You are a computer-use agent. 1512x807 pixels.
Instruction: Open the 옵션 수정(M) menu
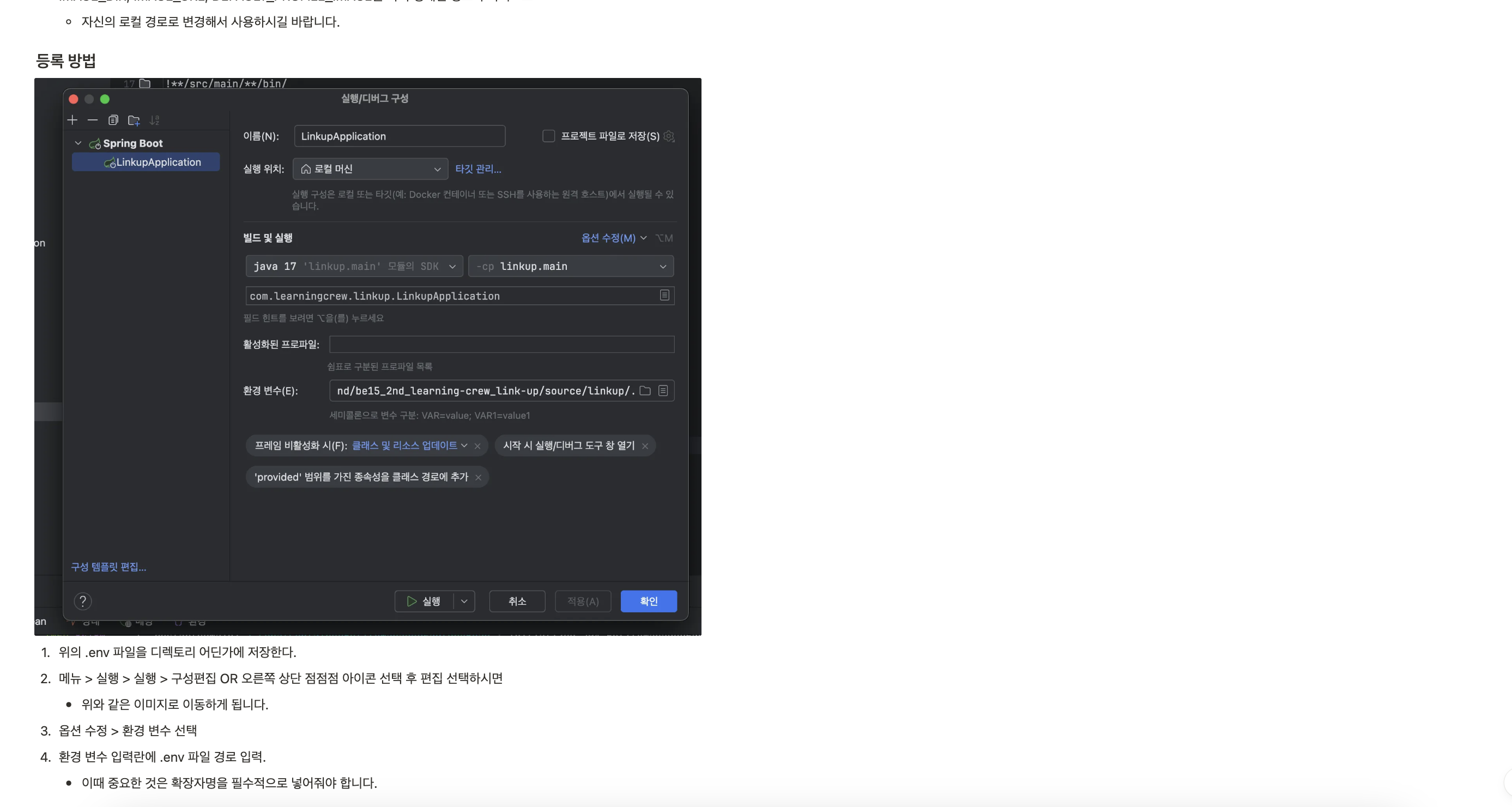(x=613, y=238)
